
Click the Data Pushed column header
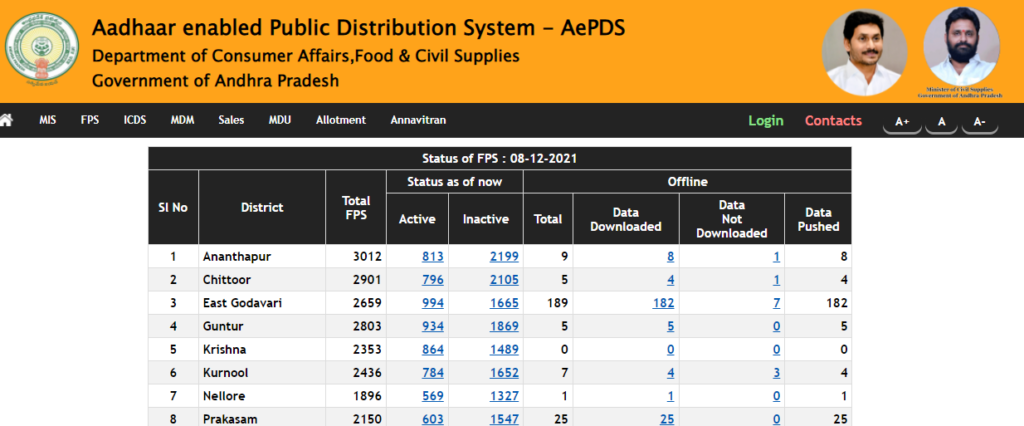[x=818, y=220]
